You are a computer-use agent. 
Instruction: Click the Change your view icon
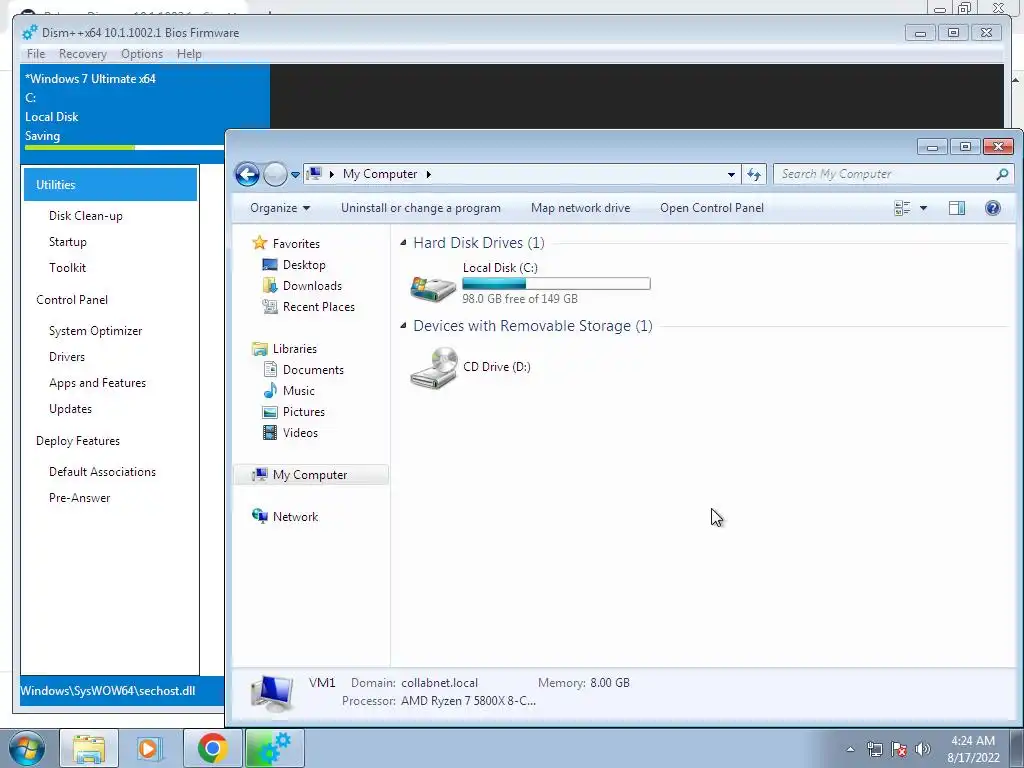[902, 208]
